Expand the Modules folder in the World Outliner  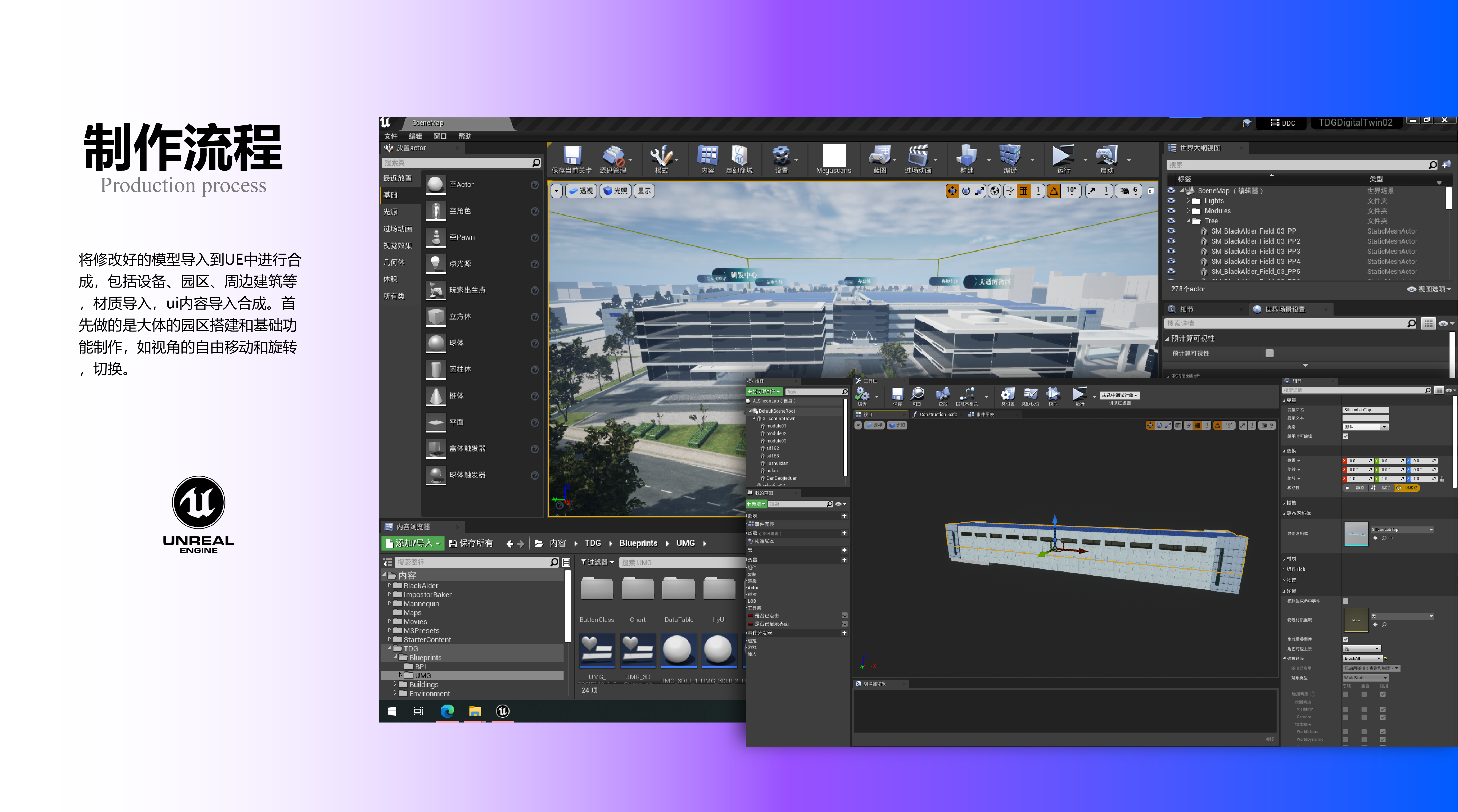1188,211
